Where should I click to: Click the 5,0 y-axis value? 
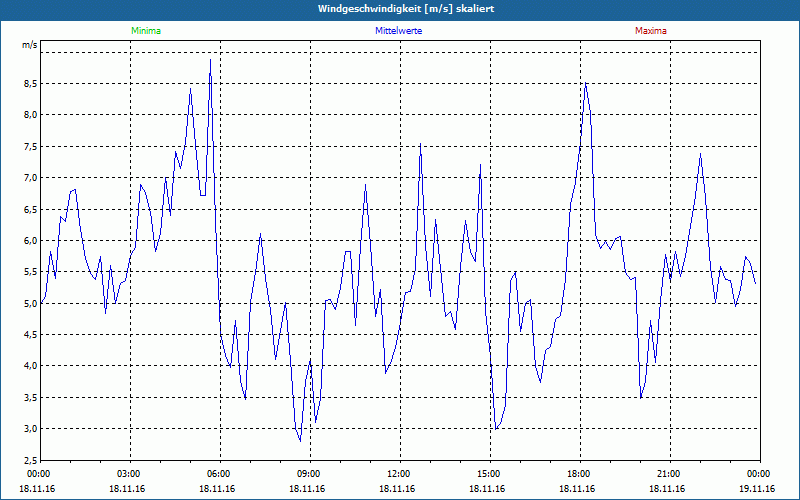31,304
